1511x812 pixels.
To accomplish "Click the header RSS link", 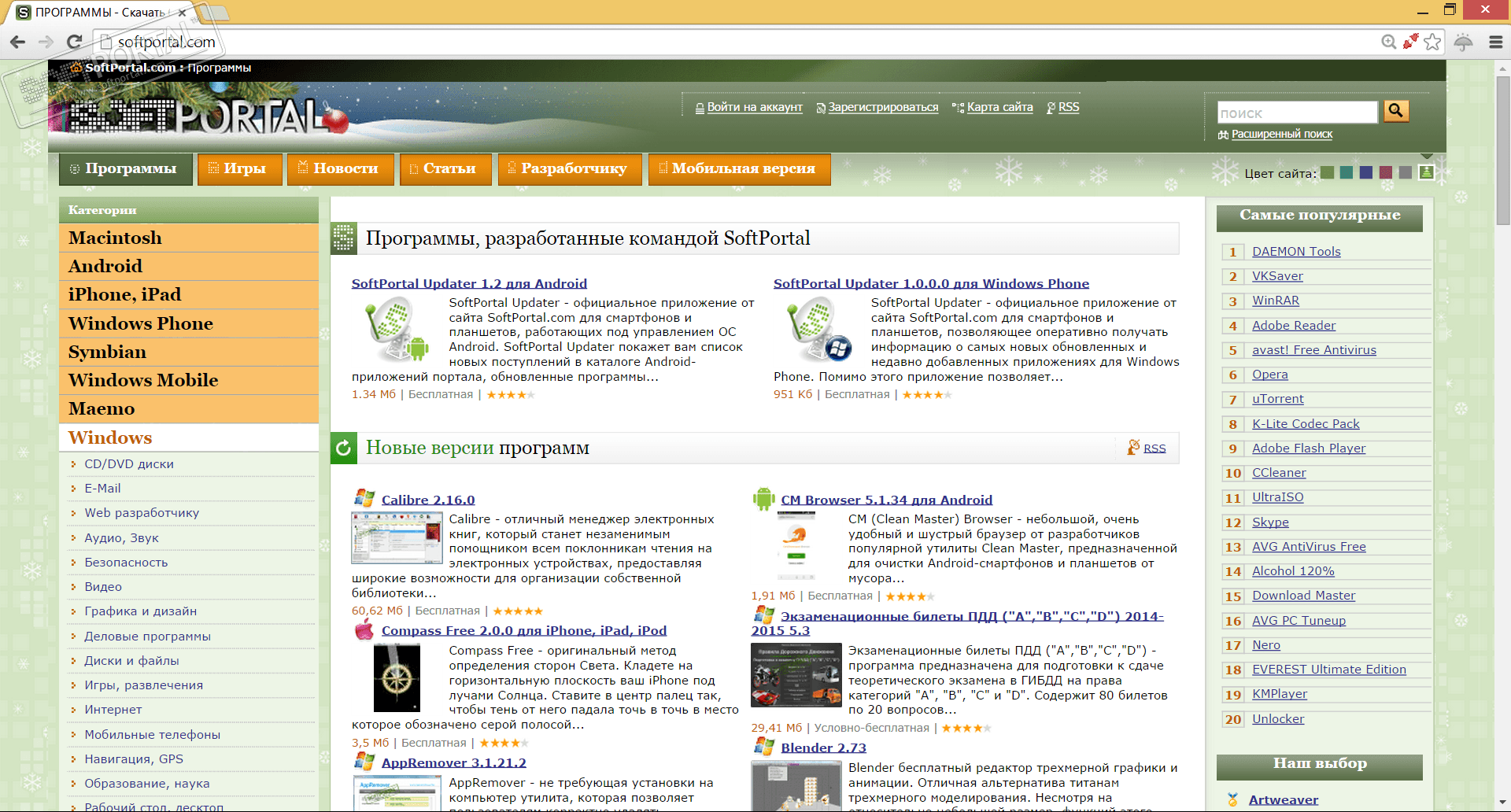I will [1069, 107].
